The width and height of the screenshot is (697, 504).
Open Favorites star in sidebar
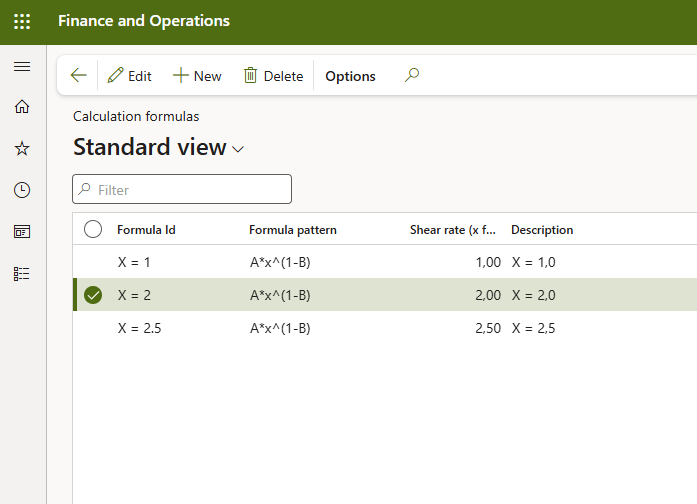tap(22, 148)
